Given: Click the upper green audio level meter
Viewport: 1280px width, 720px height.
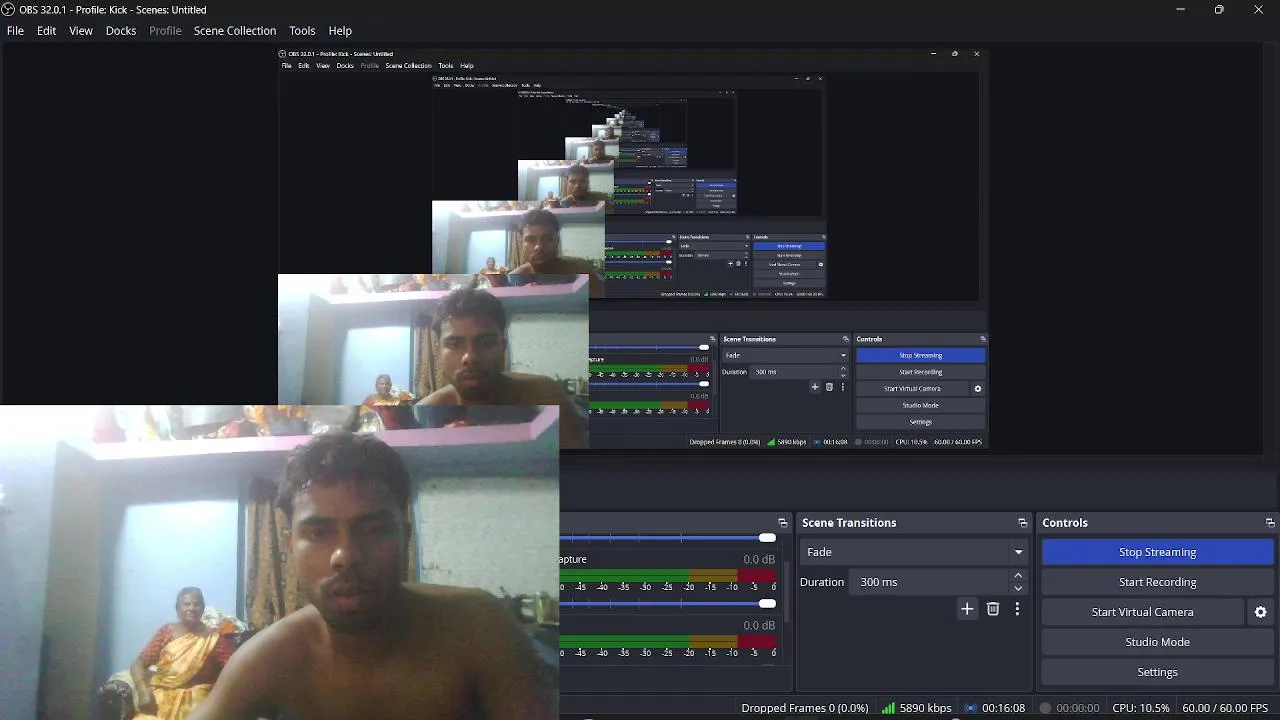Looking at the screenshot, I should (668, 576).
